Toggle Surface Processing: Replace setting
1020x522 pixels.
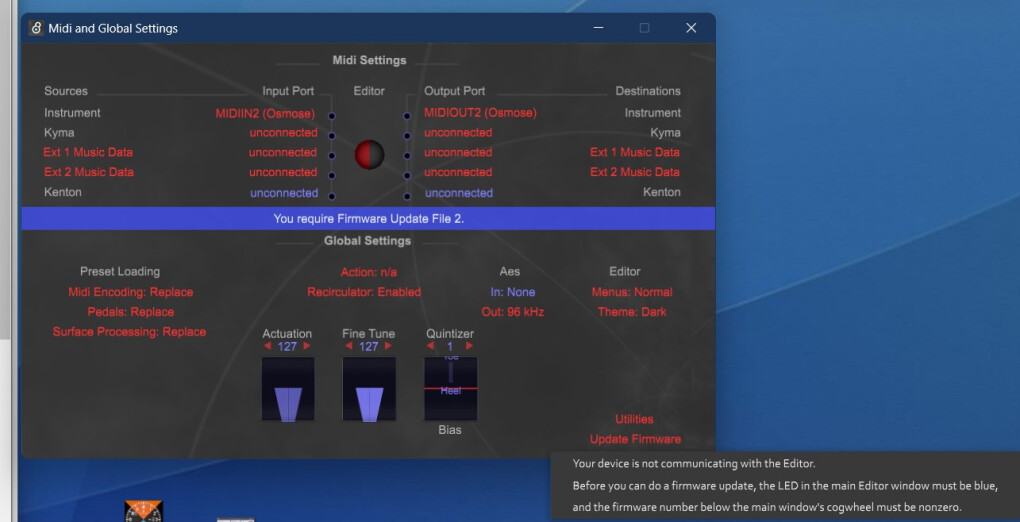pyautogui.click(x=129, y=332)
